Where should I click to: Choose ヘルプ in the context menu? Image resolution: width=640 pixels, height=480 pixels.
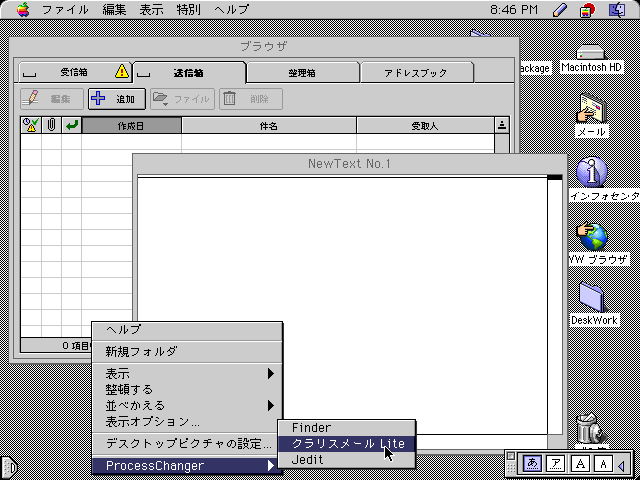pos(187,329)
